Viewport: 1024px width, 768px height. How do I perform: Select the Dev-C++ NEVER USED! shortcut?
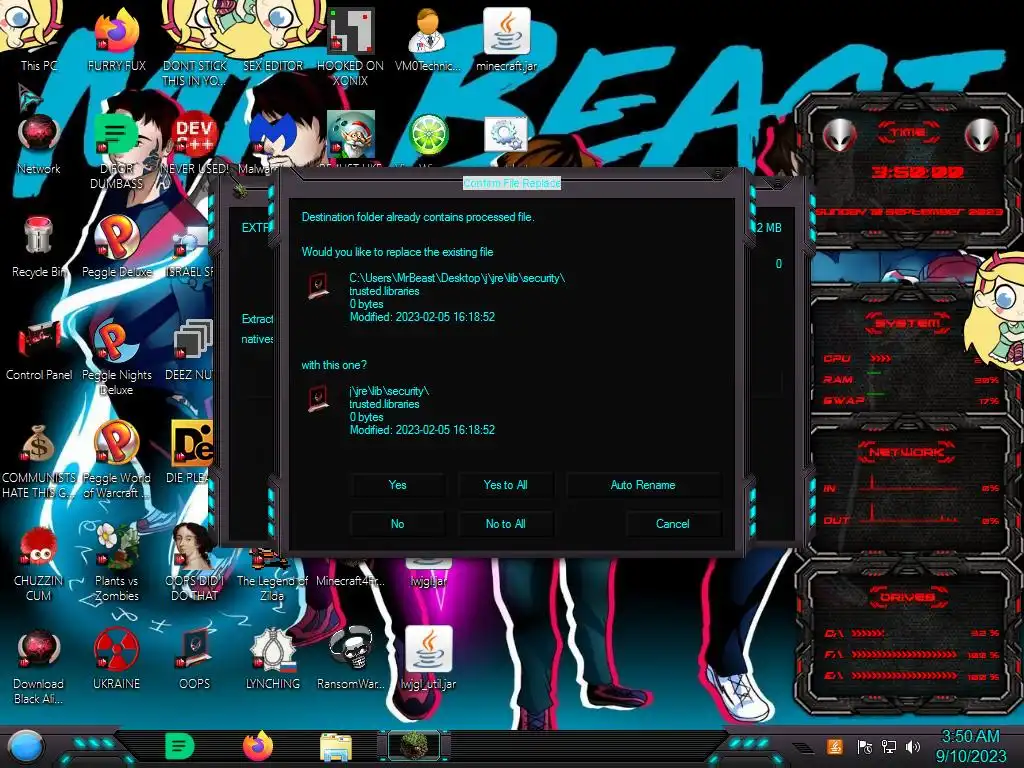tap(194, 144)
